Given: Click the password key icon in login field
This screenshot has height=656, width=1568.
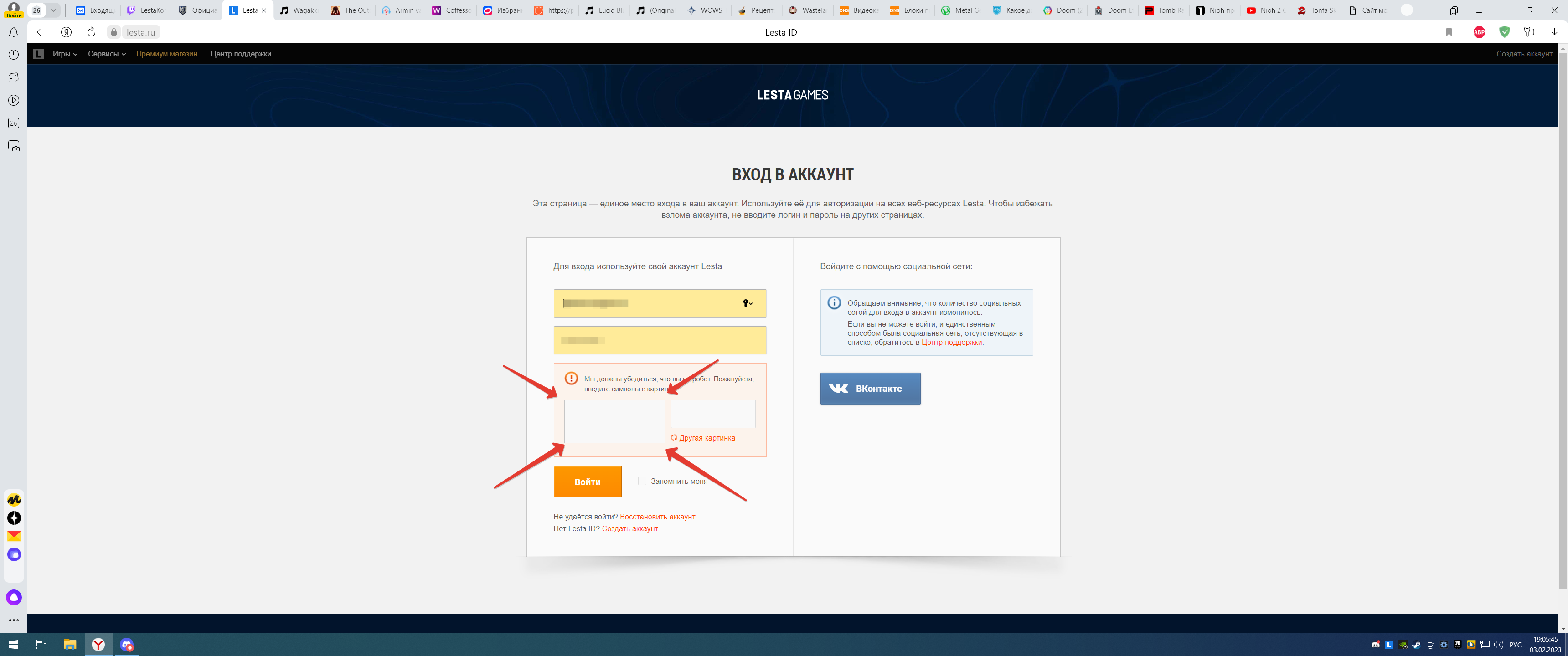Looking at the screenshot, I should coord(748,304).
